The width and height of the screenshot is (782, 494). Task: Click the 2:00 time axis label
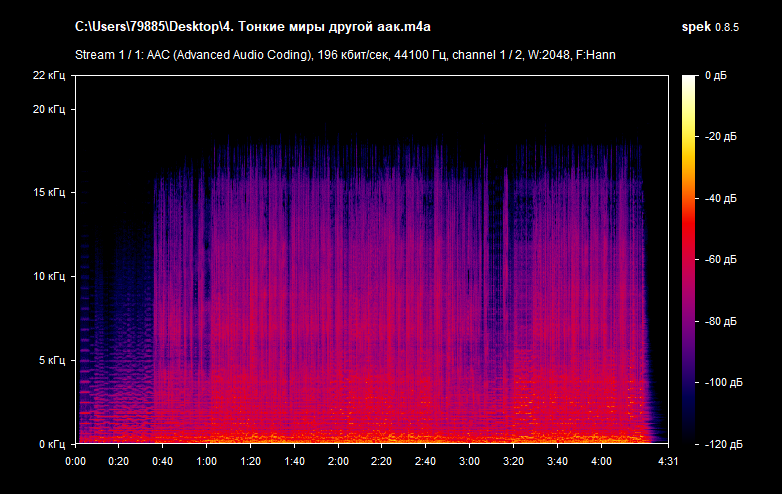[338, 461]
